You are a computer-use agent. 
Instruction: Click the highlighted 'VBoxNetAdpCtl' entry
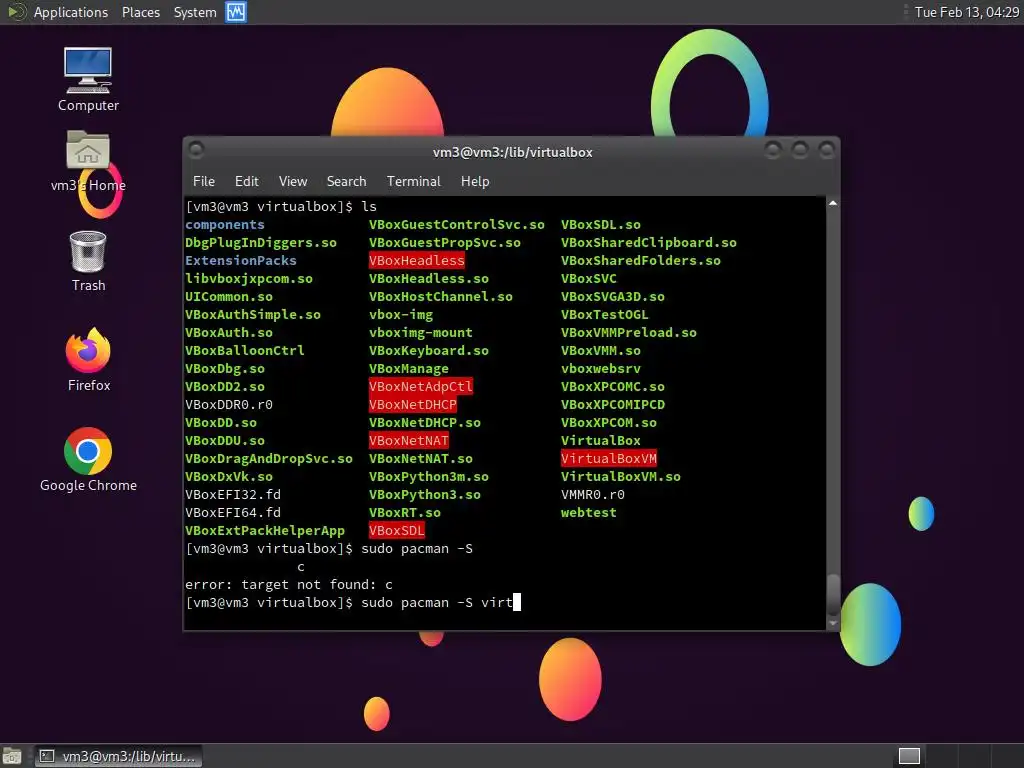click(421, 387)
